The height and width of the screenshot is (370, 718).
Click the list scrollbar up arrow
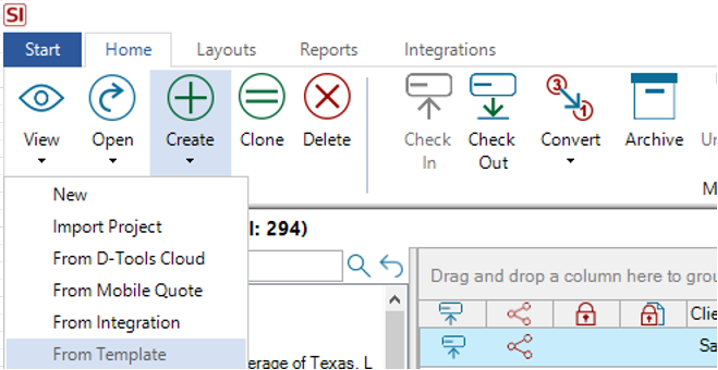pos(395,300)
